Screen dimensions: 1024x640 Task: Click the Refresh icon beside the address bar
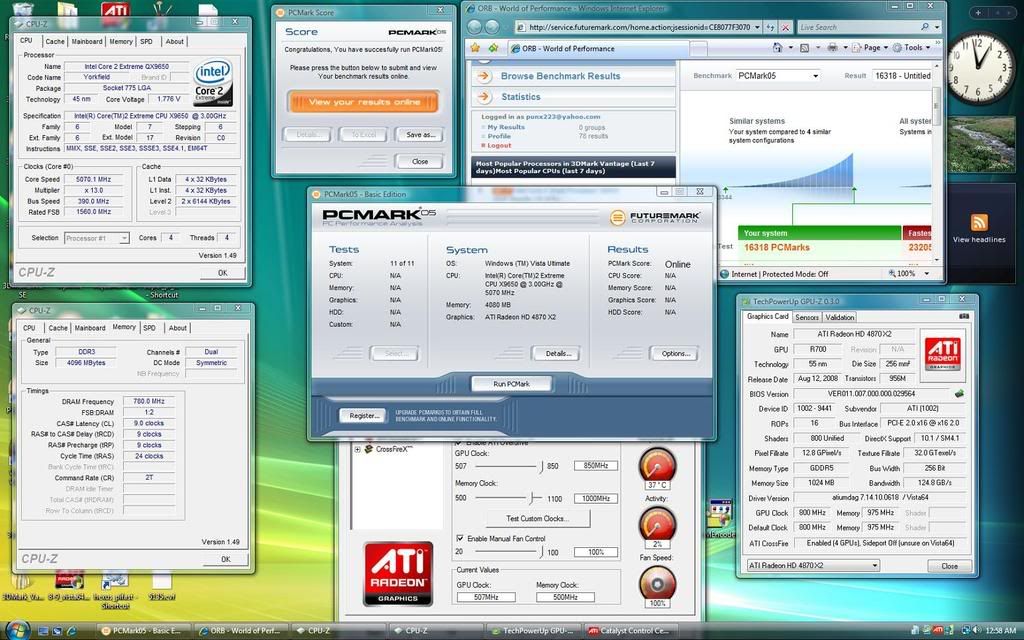click(x=770, y=27)
